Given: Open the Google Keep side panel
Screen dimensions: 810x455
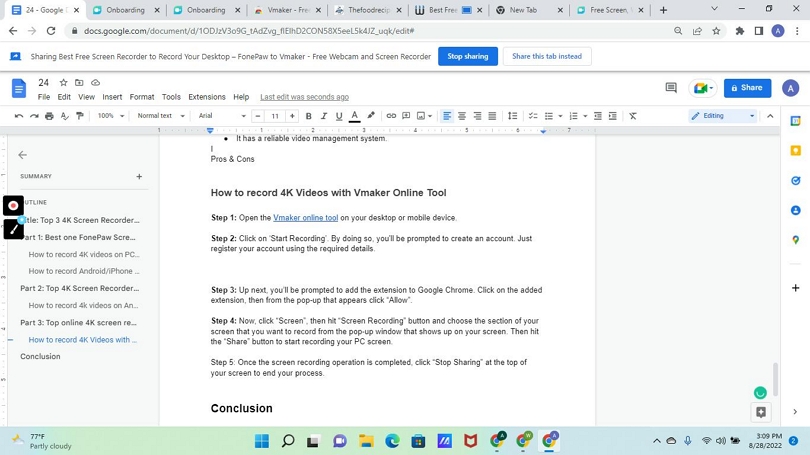Looking at the screenshot, I should (796, 151).
